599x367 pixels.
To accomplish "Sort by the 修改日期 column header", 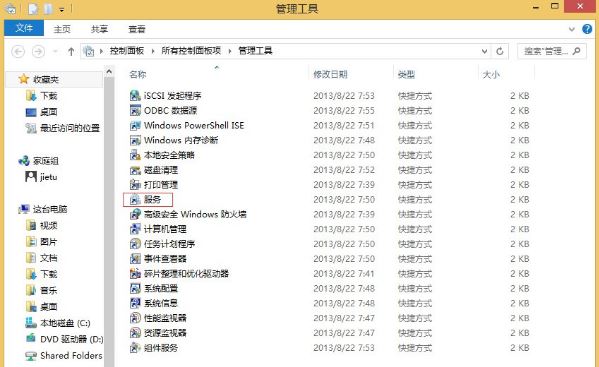I will pyautogui.click(x=330, y=74).
